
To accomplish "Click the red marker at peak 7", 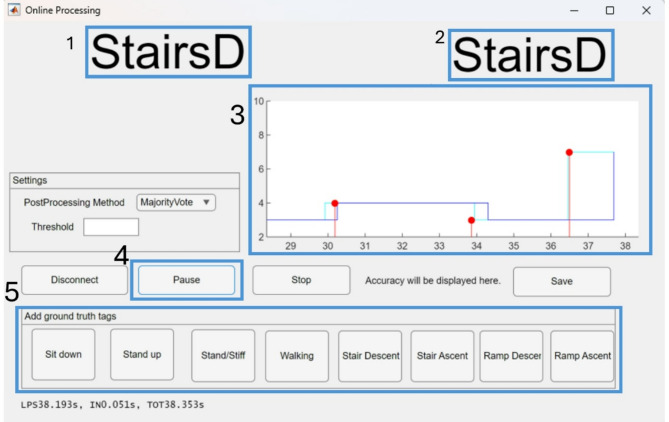I will 569,152.
